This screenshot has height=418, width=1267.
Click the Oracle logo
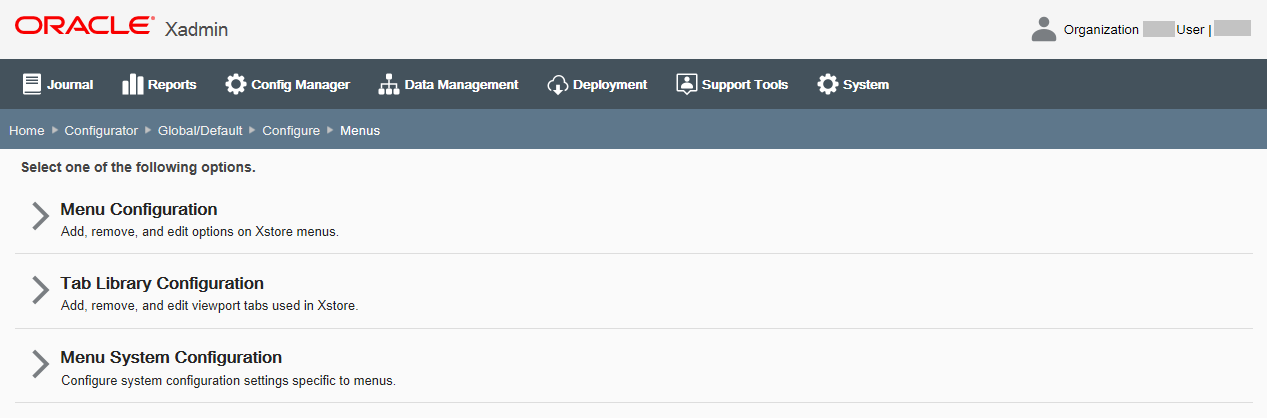point(85,25)
